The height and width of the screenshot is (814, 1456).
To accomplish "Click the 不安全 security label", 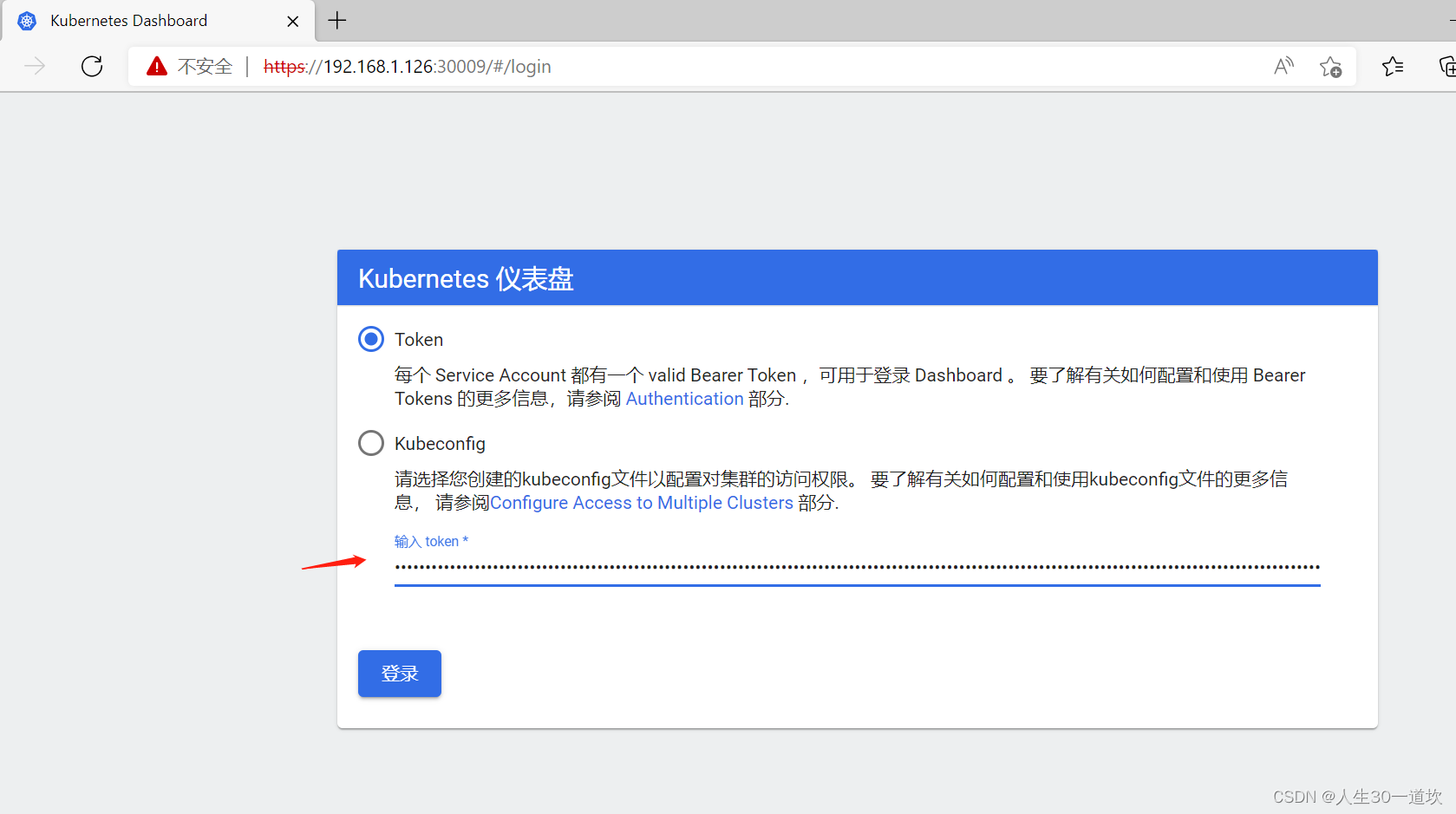I will click(205, 67).
